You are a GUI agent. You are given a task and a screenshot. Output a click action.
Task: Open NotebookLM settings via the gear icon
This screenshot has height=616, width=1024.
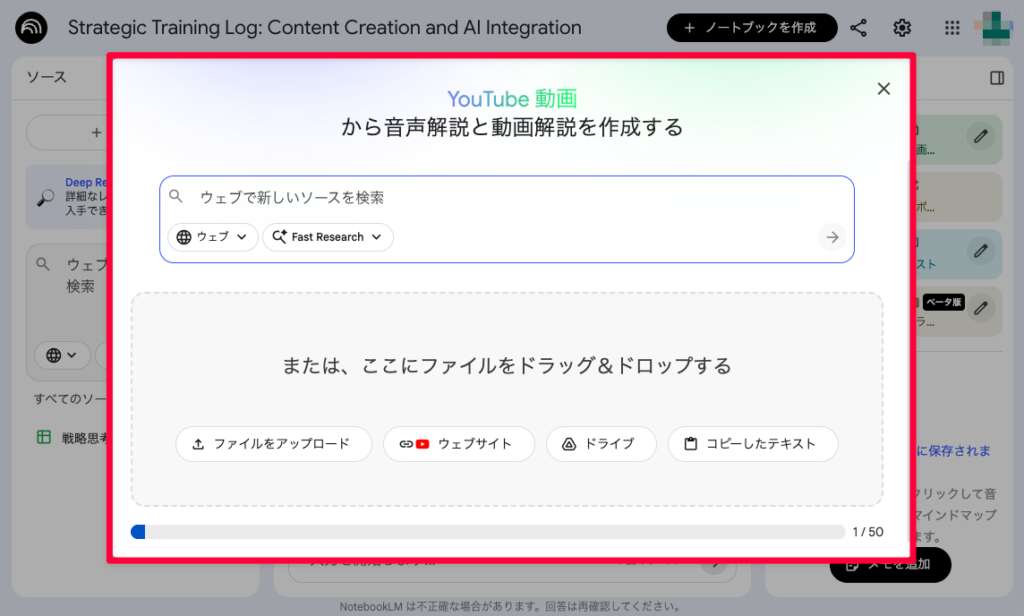901,27
